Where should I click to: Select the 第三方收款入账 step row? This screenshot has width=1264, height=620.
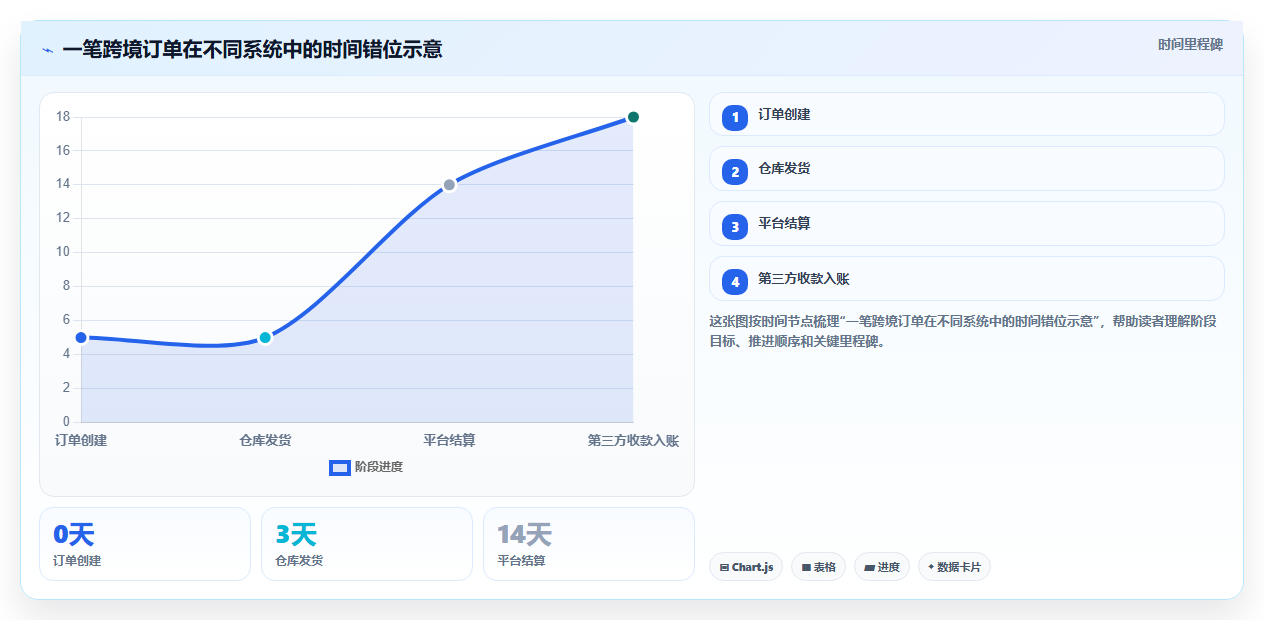966,279
